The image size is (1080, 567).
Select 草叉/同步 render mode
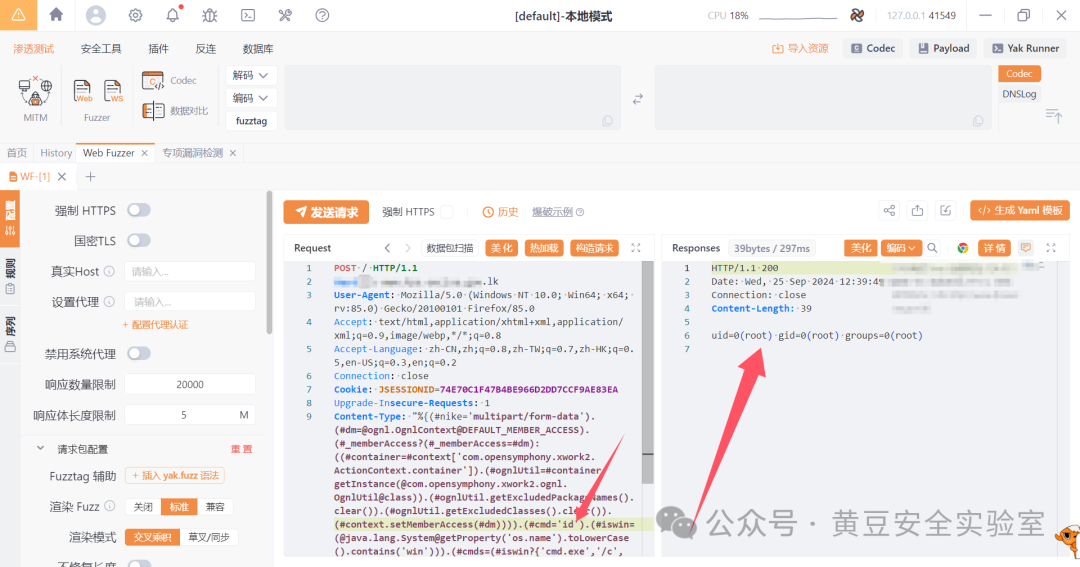(209, 537)
